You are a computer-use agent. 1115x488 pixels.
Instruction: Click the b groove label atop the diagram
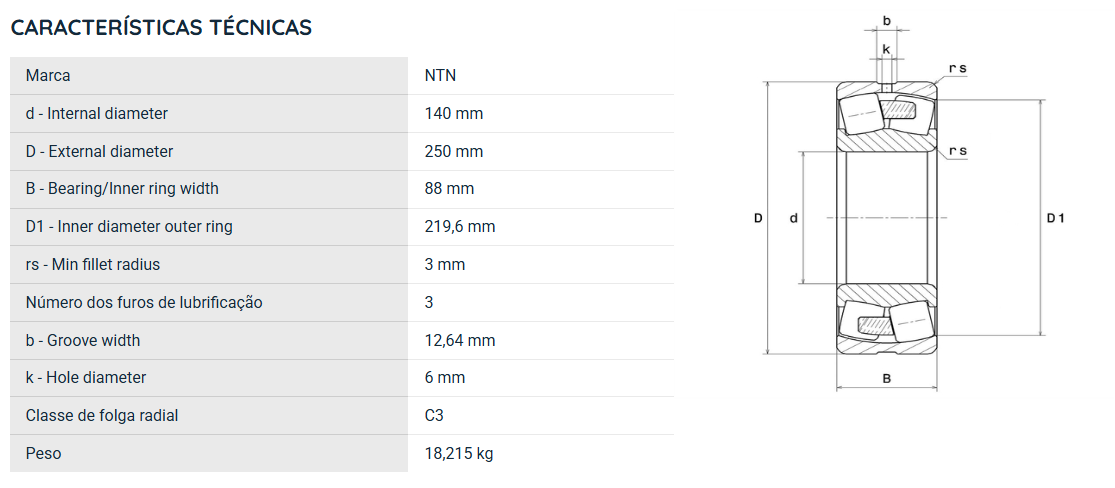click(x=887, y=21)
